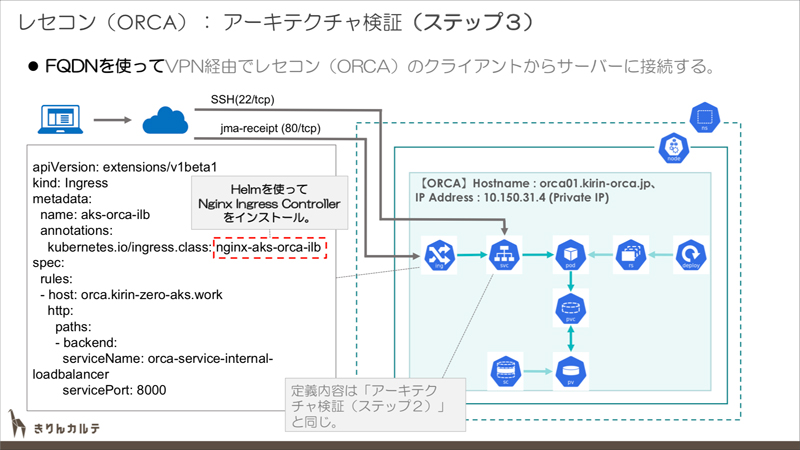800x450 pixels.
Task: Click the 'spec:' line
Action: 48,263
